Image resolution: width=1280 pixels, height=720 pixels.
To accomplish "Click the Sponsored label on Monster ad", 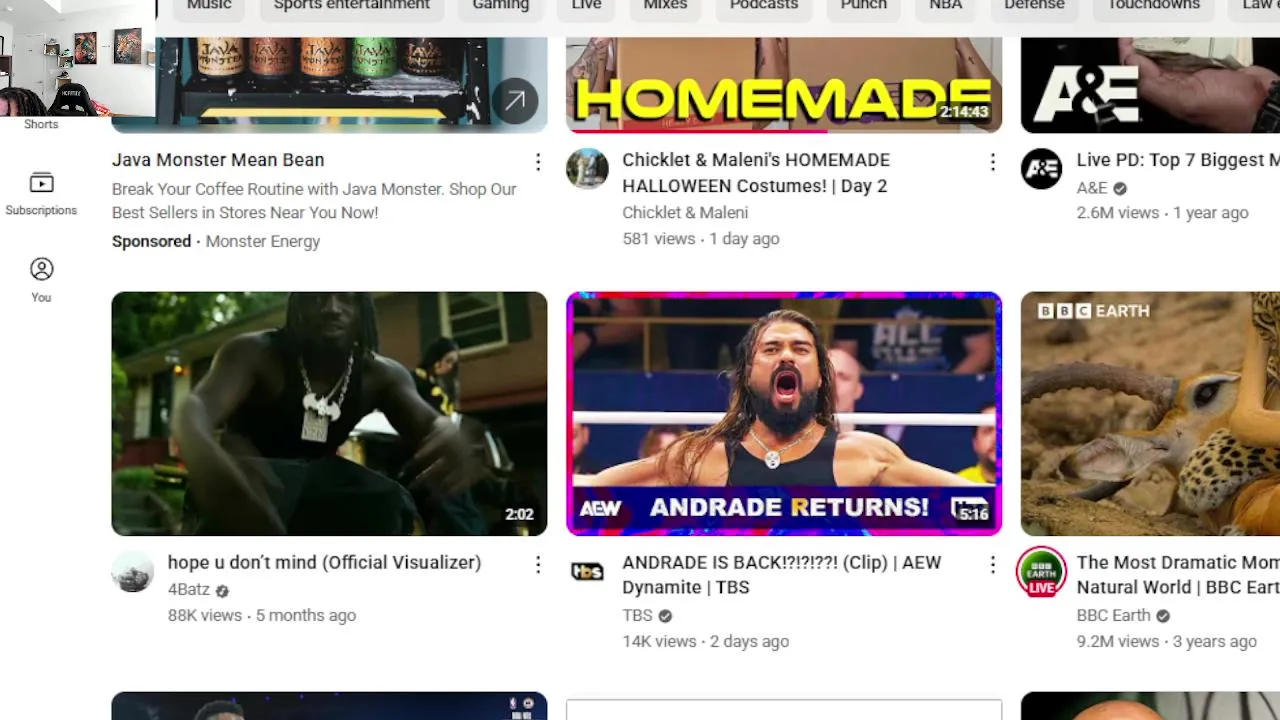I will [x=151, y=241].
